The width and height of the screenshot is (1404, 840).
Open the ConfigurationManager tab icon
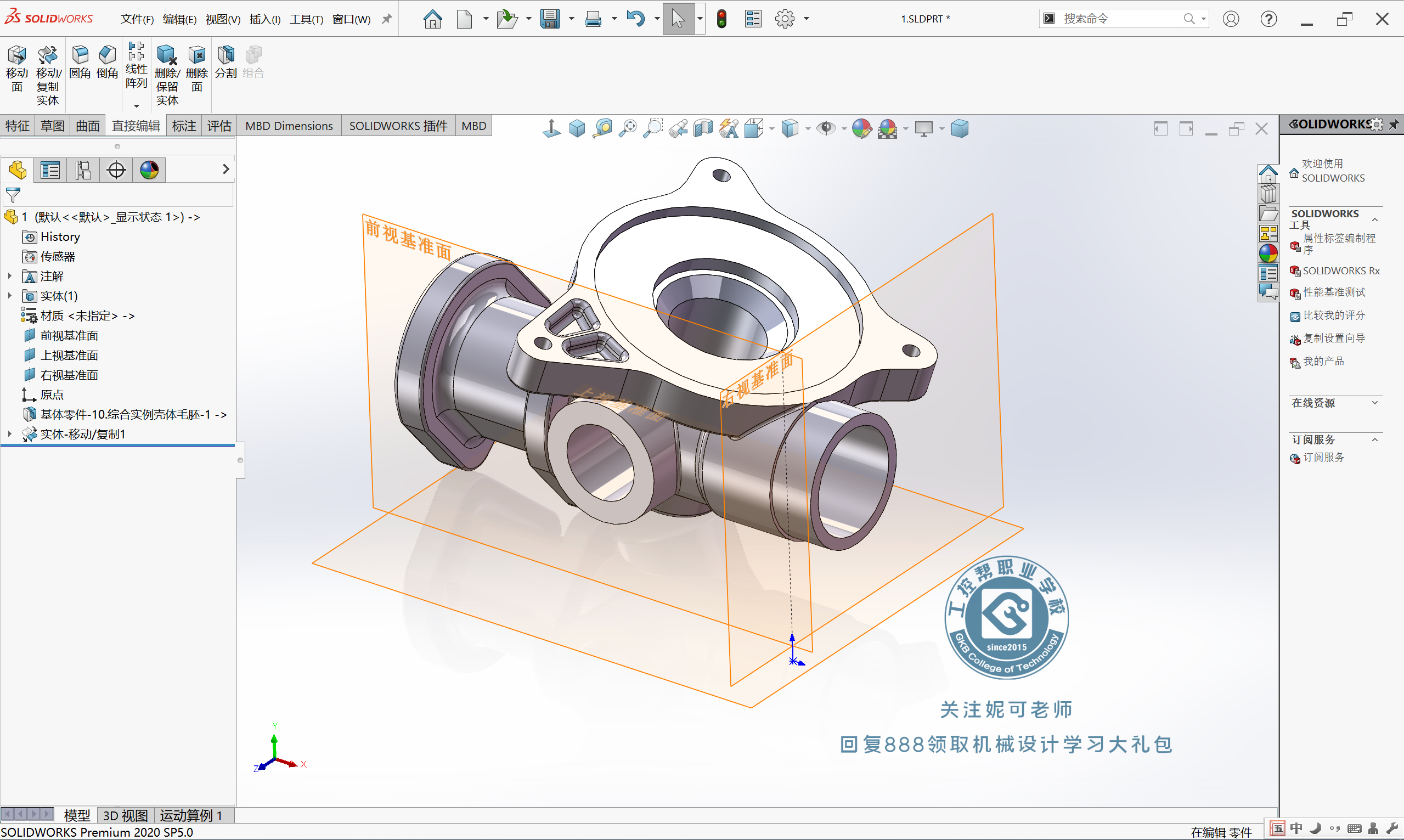(83, 170)
